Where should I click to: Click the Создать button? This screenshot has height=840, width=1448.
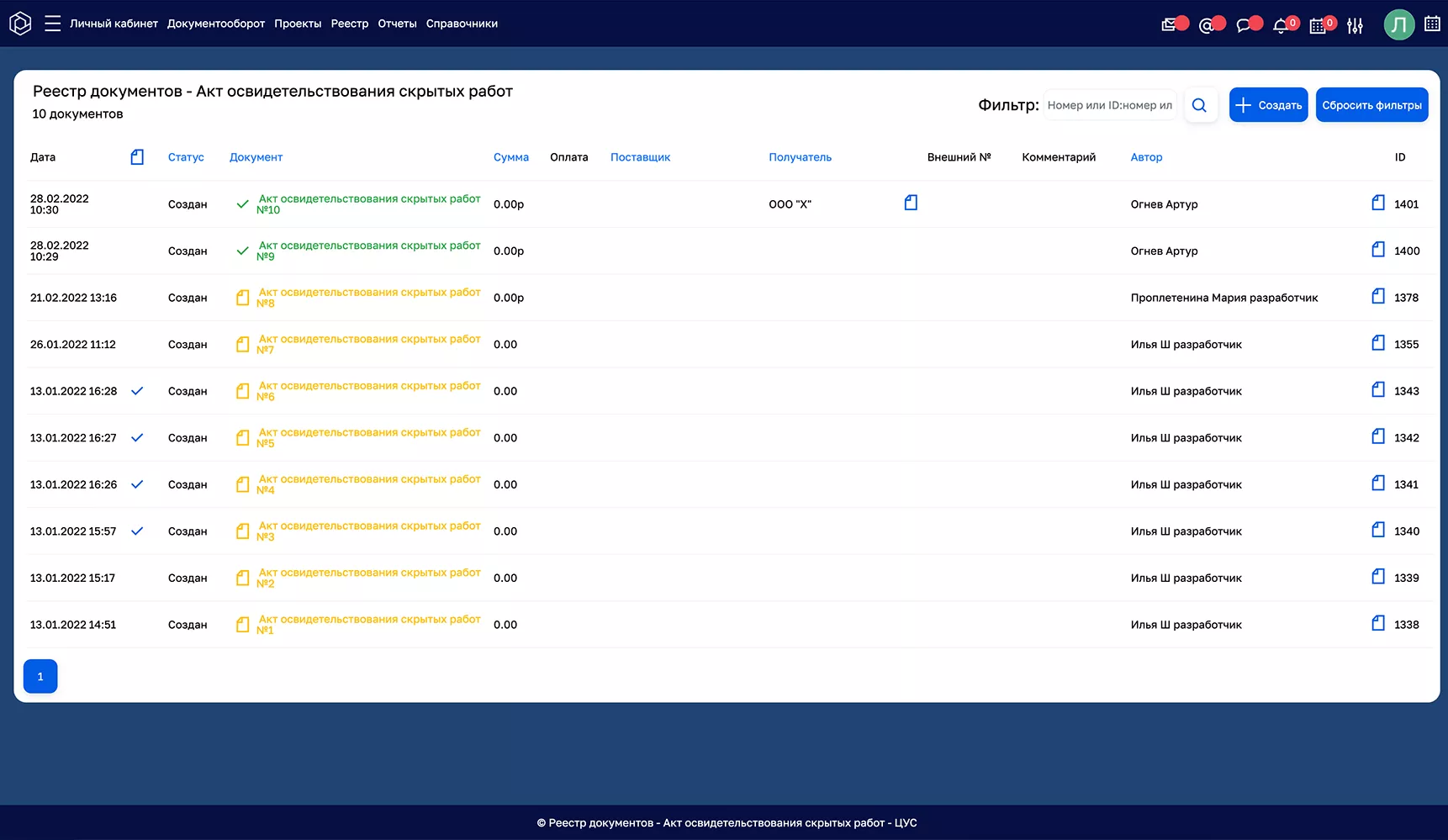pyautogui.click(x=1268, y=105)
